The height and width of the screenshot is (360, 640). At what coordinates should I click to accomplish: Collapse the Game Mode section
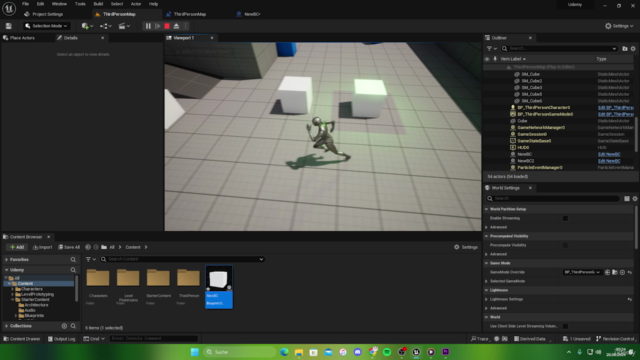pos(487,263)
